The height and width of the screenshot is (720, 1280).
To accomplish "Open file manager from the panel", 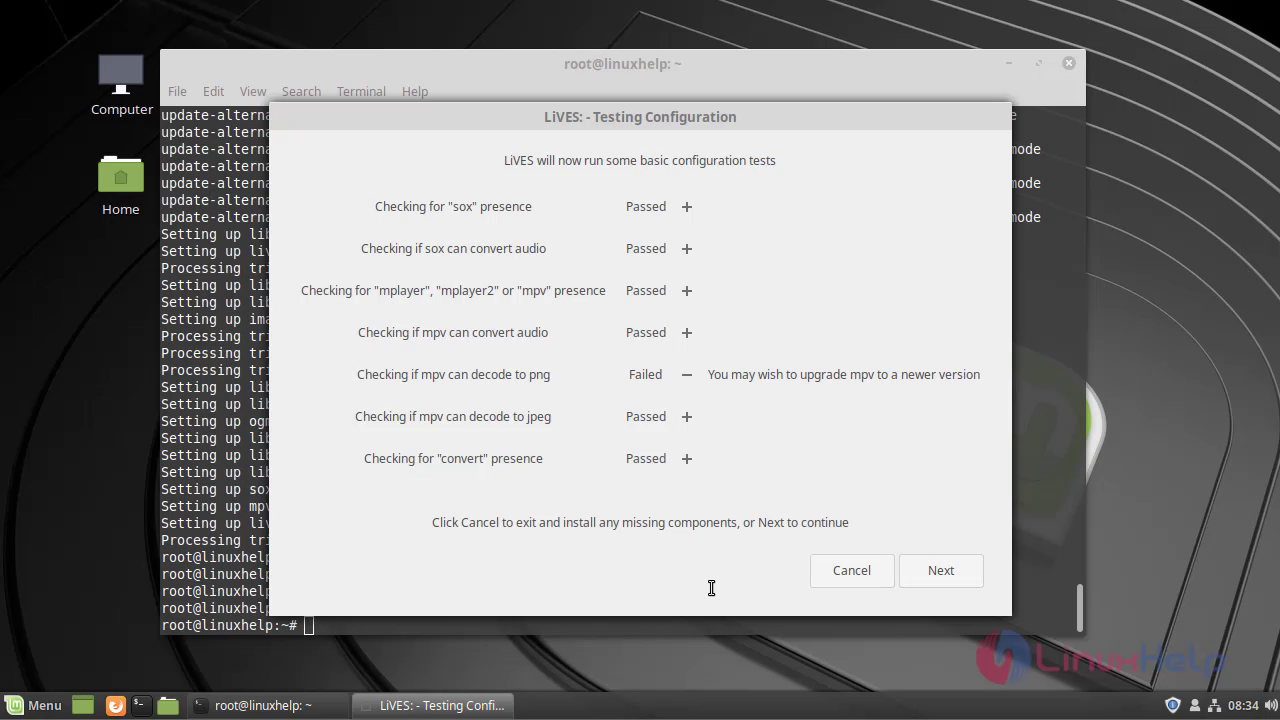I will tap(168, 705).
